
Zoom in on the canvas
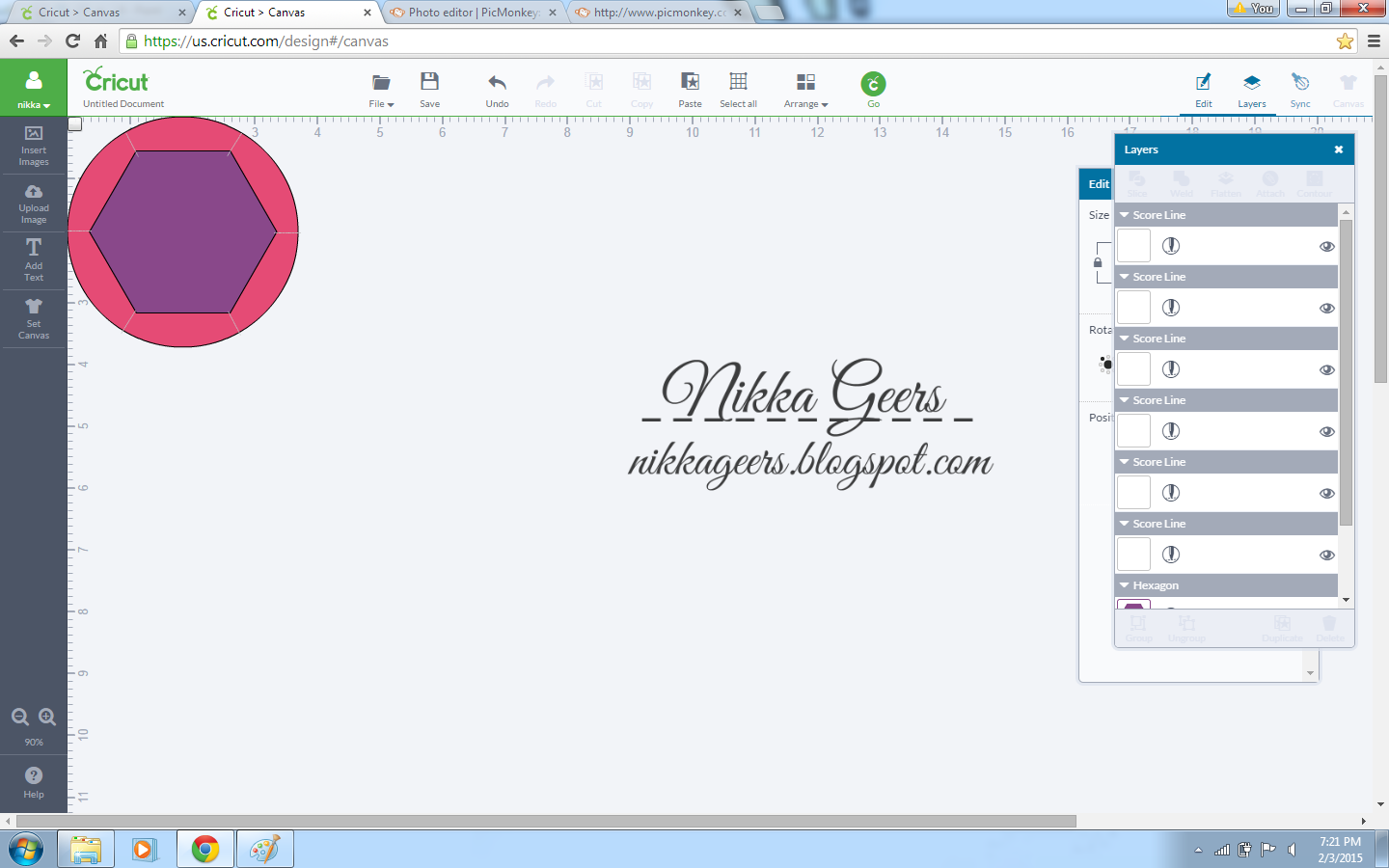point(47,717)
